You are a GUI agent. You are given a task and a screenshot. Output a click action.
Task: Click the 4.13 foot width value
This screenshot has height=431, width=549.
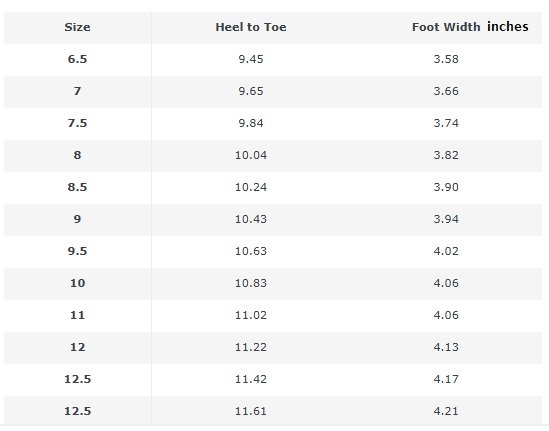[446, 347]
